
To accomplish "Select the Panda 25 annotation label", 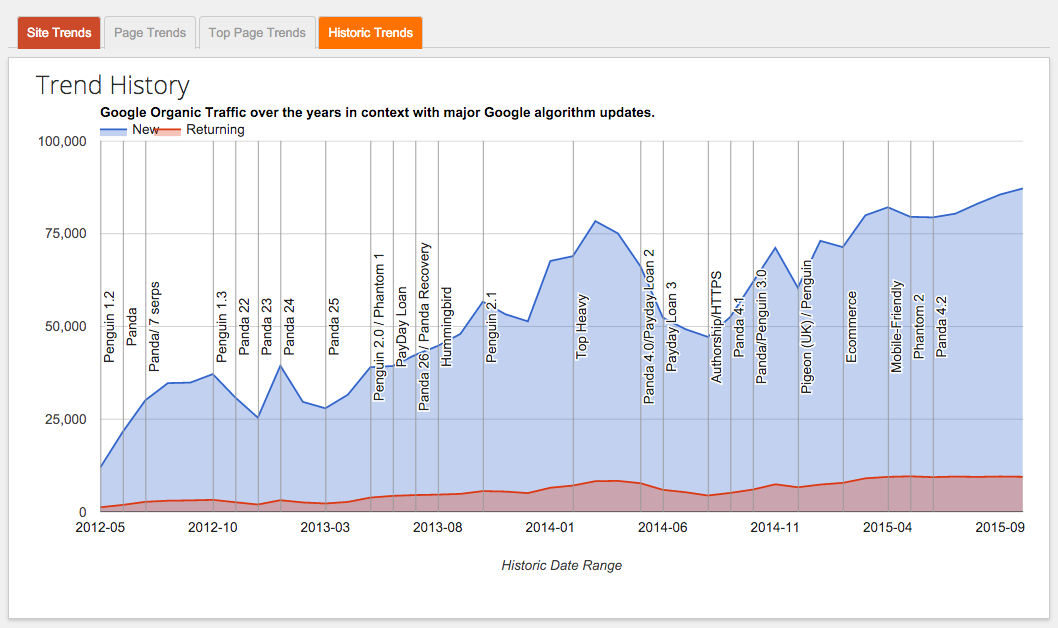I will click(334, 326).
